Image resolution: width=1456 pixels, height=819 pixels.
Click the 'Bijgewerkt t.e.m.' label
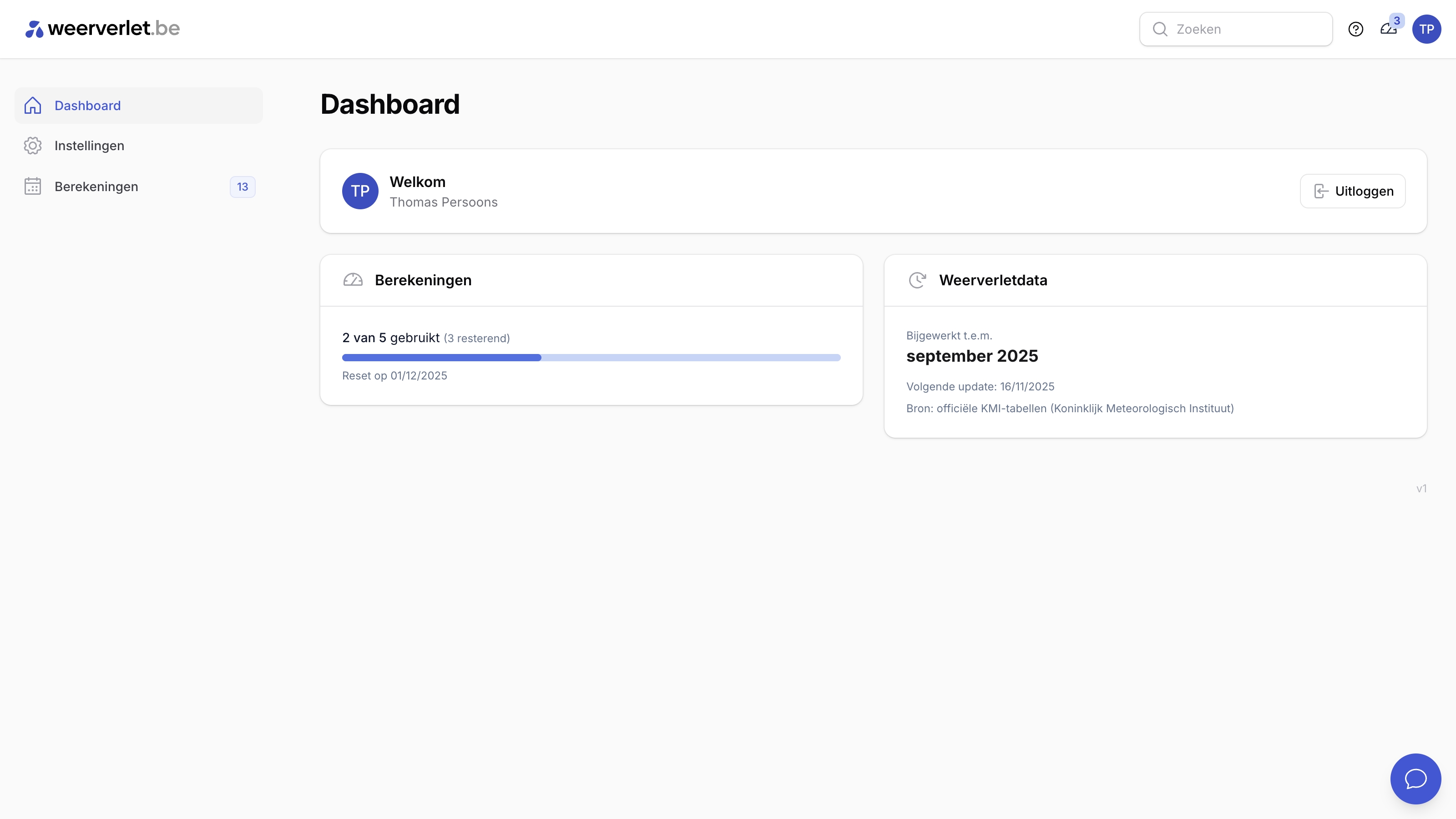pyautogui.click(x=949, y=336)
